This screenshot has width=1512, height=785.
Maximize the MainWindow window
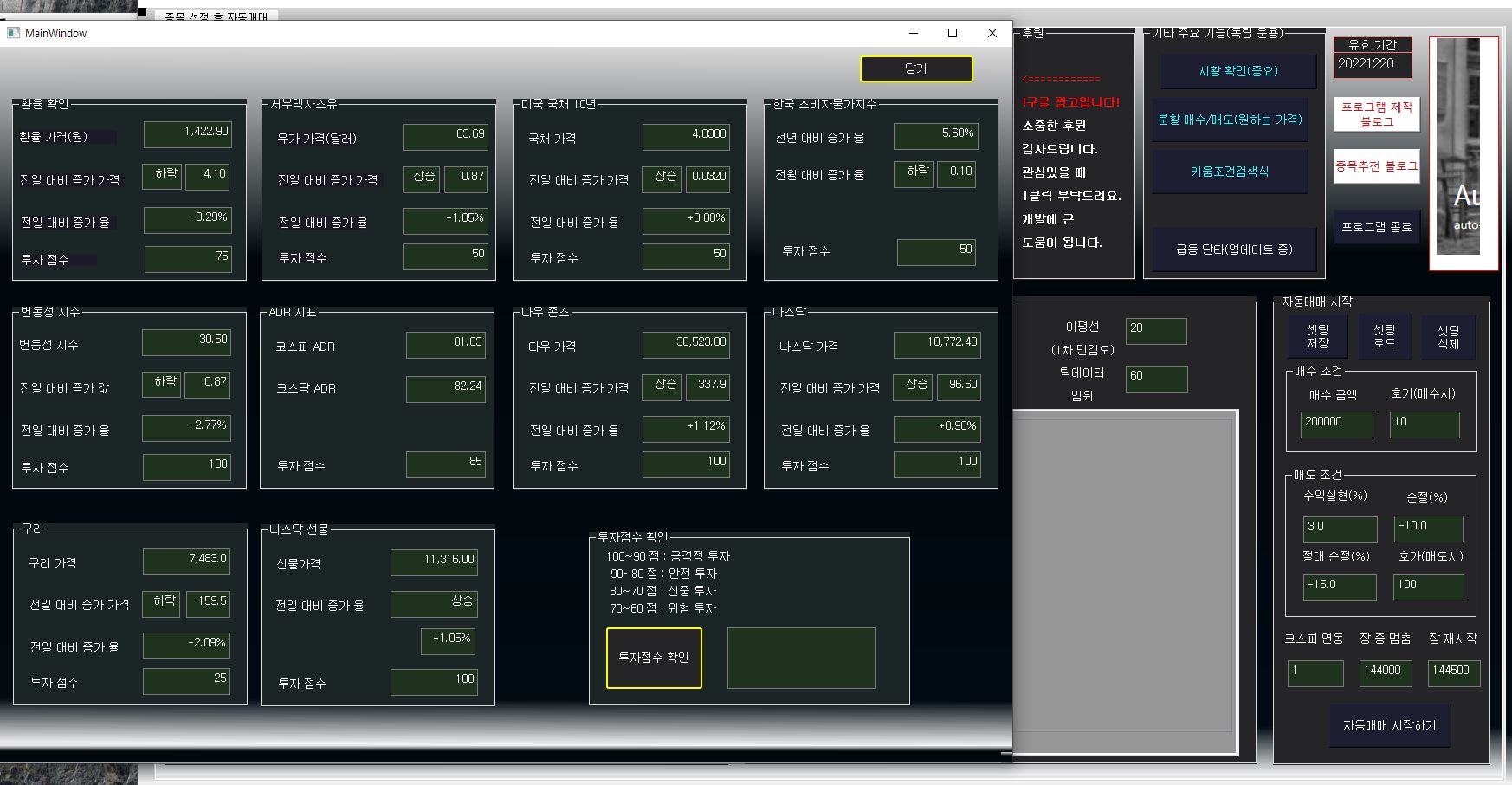tap(953, 33)
